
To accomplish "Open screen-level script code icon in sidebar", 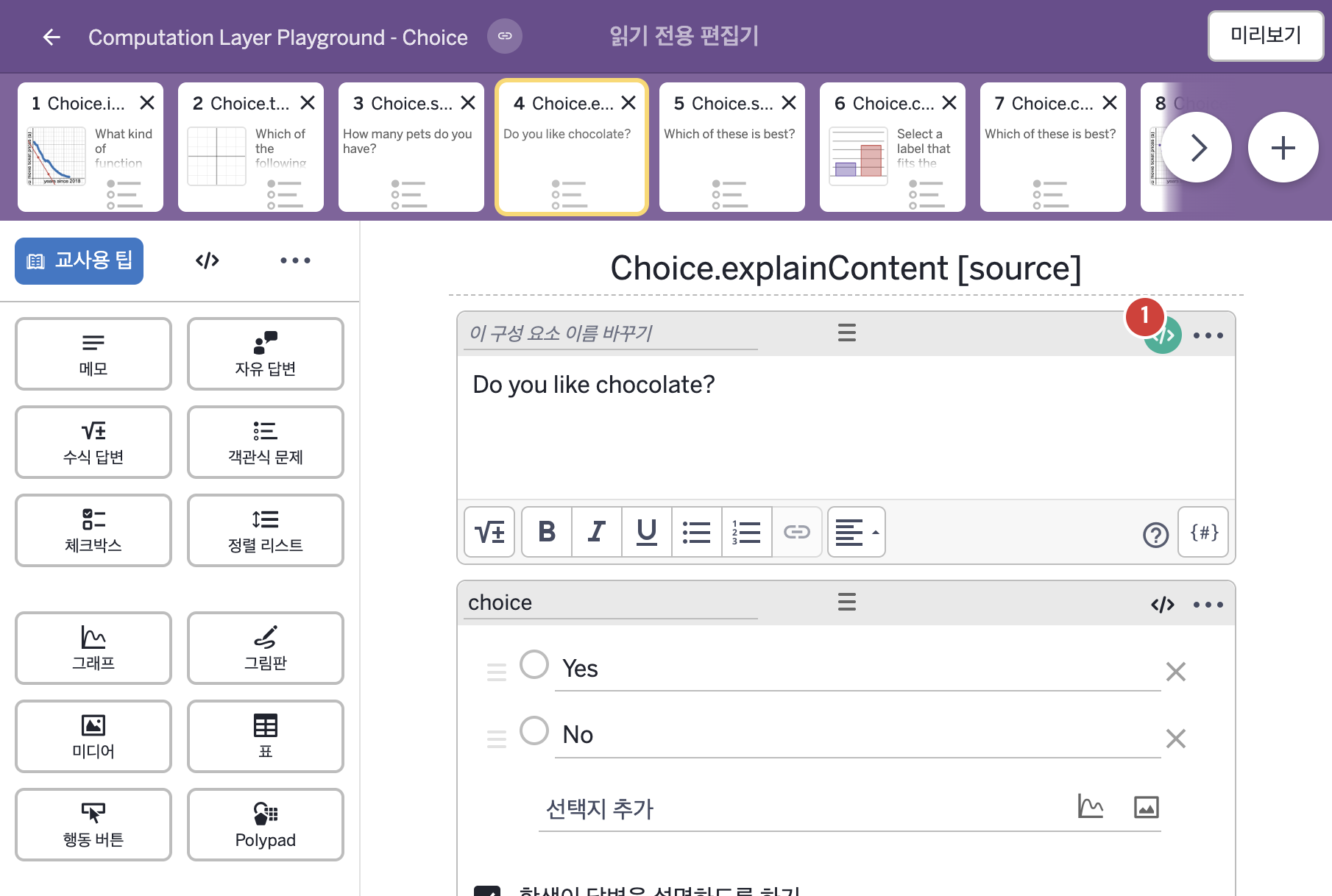I will click(208, 260).
